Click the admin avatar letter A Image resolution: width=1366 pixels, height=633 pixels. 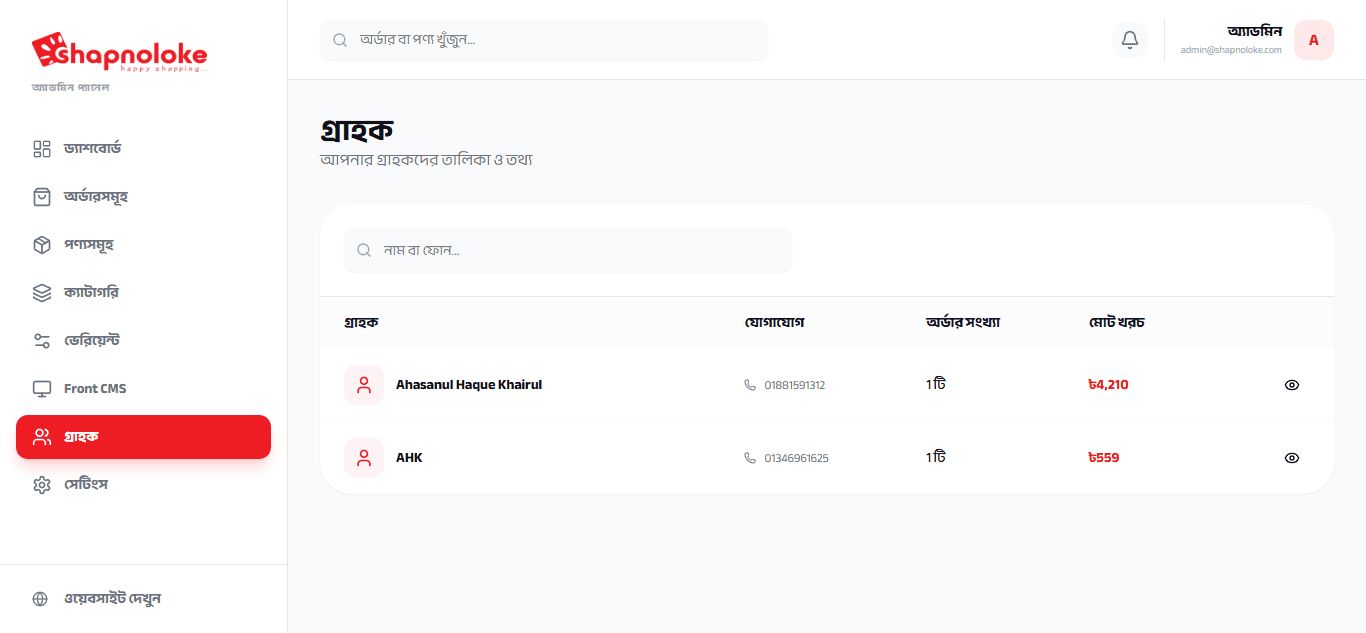pos(1313,40)
